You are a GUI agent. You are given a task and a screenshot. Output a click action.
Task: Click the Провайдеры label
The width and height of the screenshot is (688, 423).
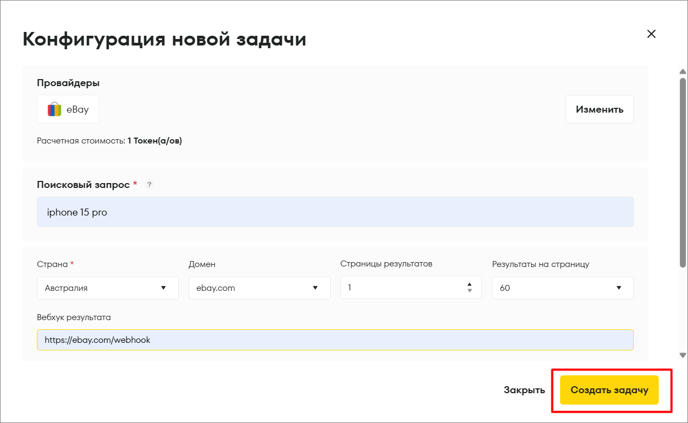click(68, 83)
